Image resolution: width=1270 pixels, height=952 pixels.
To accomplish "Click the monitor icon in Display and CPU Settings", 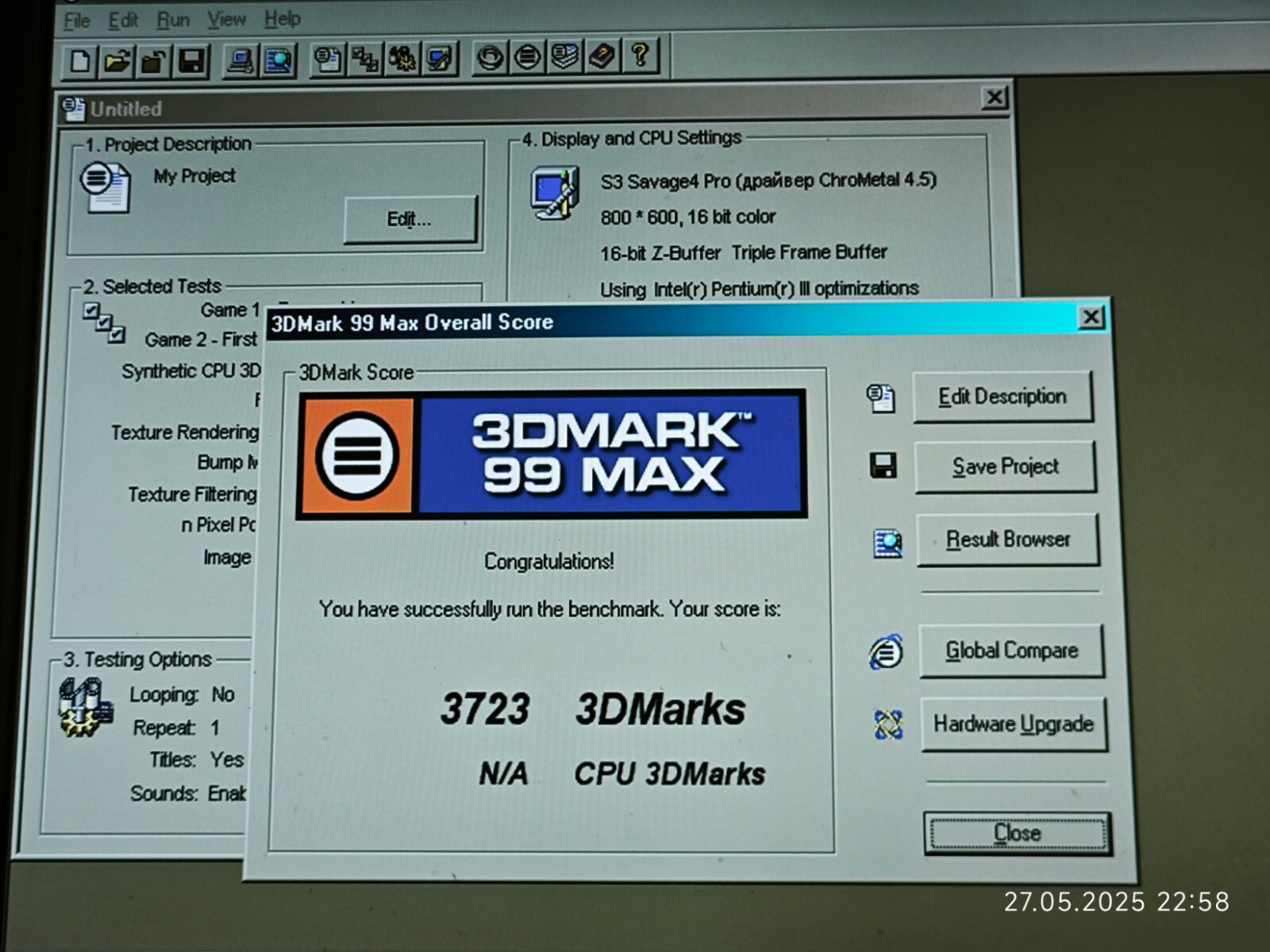I will coord(554,193).
